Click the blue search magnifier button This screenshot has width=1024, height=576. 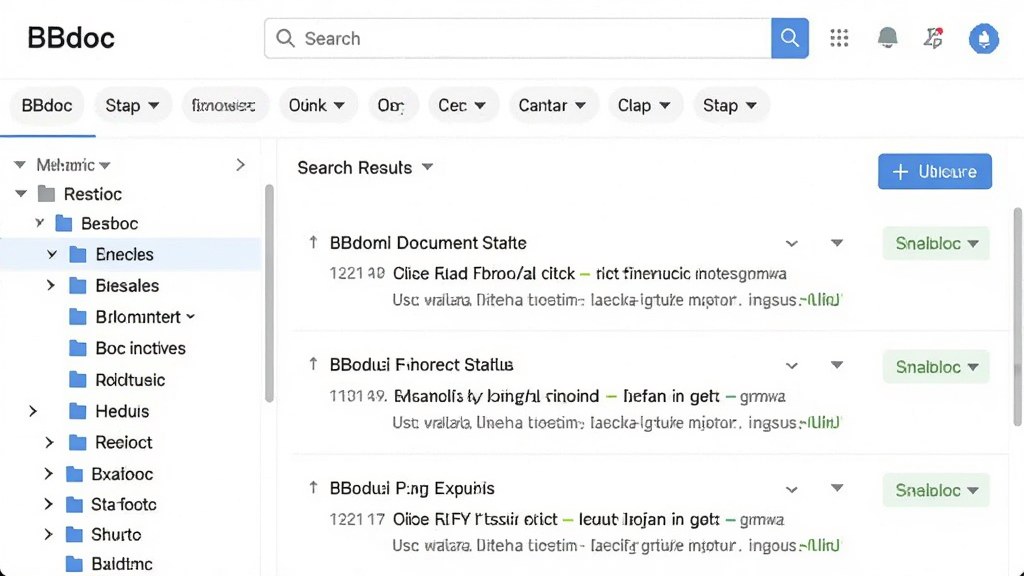[x=790, y=39]
